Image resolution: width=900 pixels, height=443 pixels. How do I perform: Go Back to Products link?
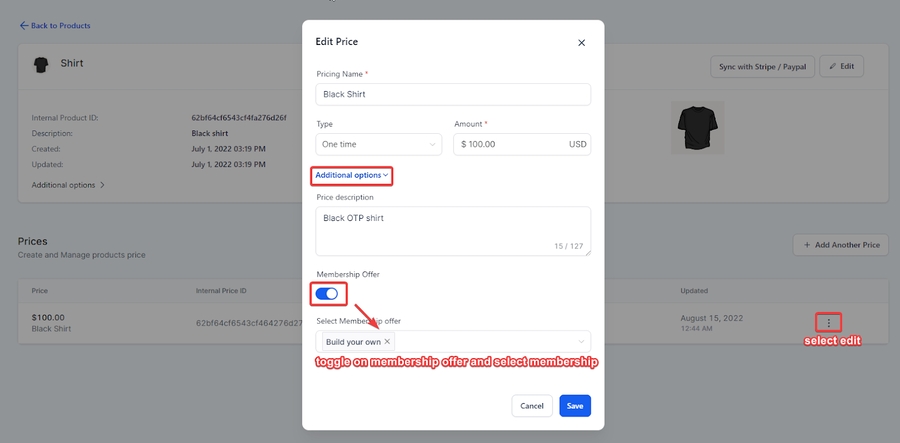click(x=60, y=25)
